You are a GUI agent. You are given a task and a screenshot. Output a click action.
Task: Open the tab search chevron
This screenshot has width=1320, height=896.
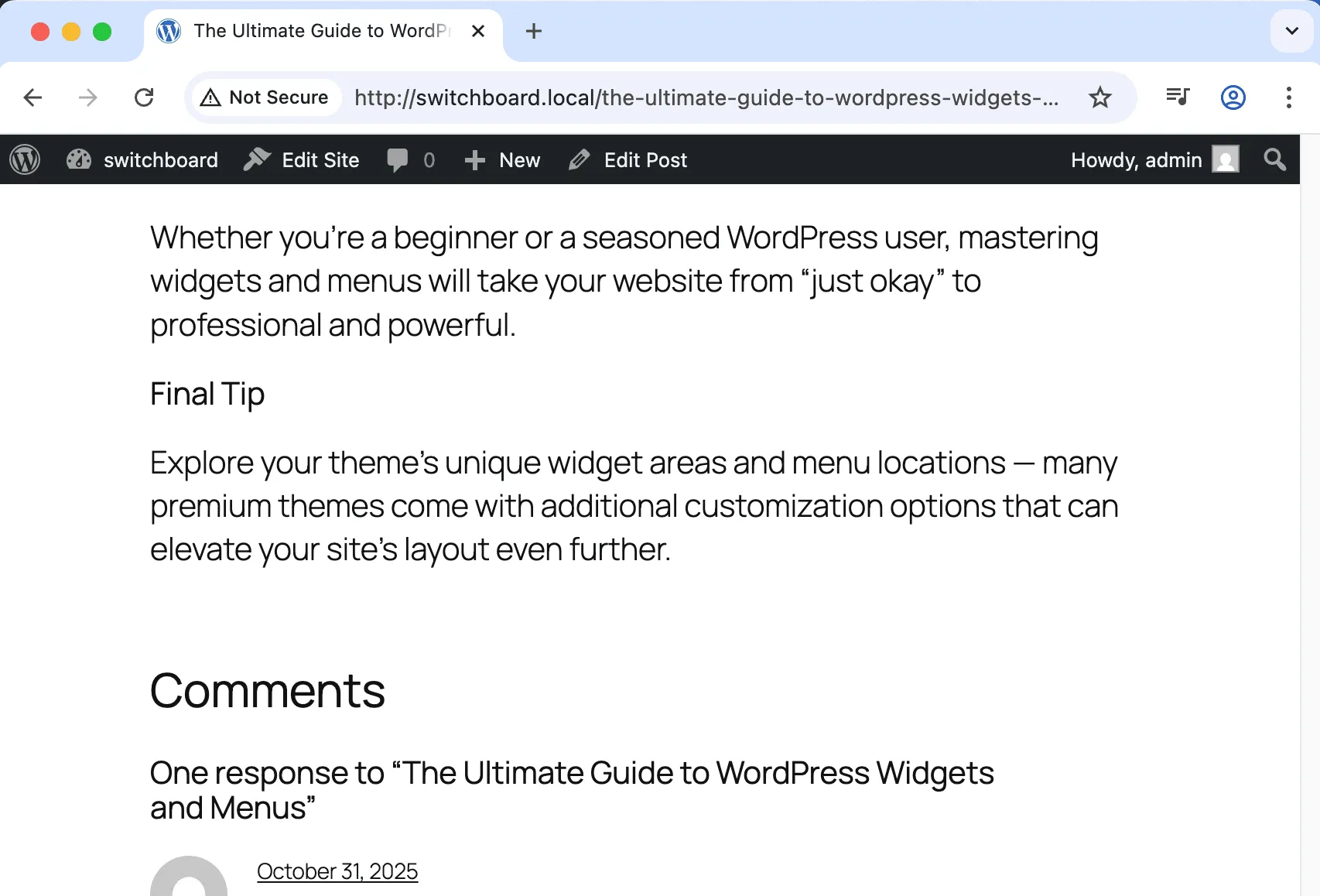click(x=1291, y=31)
